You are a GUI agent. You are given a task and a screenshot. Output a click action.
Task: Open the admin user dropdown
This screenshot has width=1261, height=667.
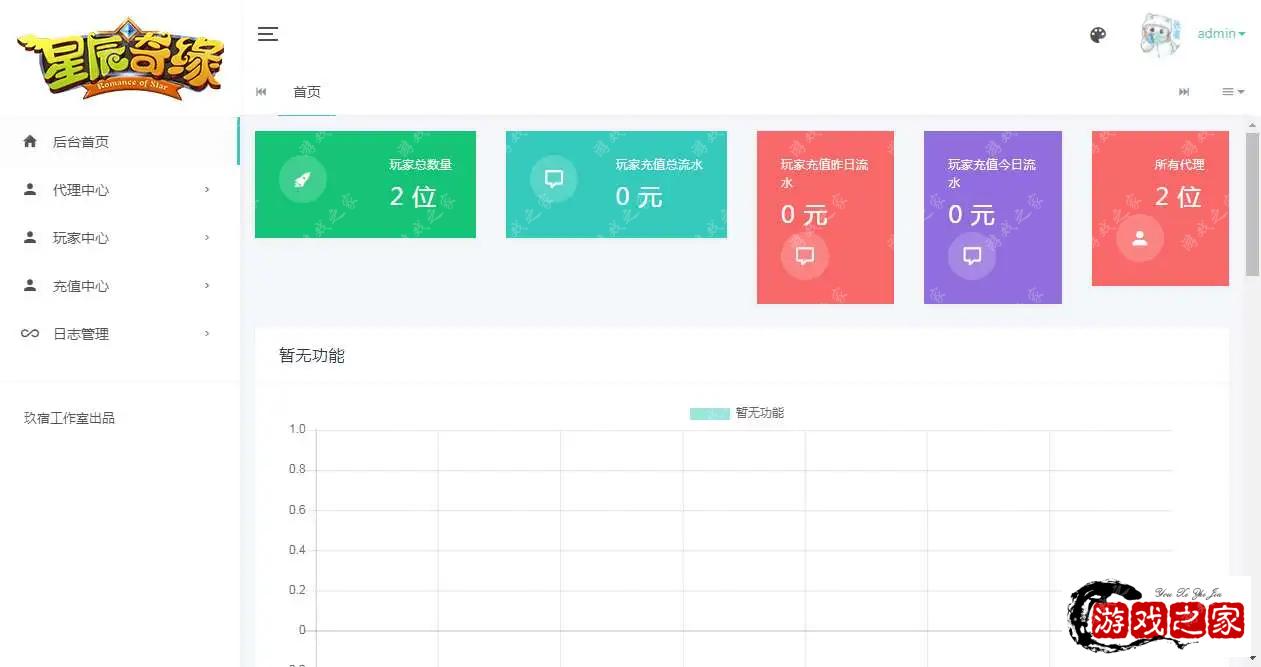[x=1221, y=34]
